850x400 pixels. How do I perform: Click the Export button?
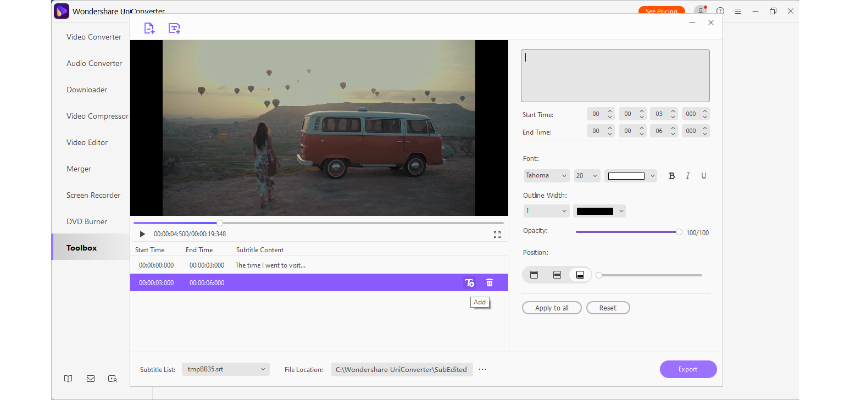pos(688,369)
